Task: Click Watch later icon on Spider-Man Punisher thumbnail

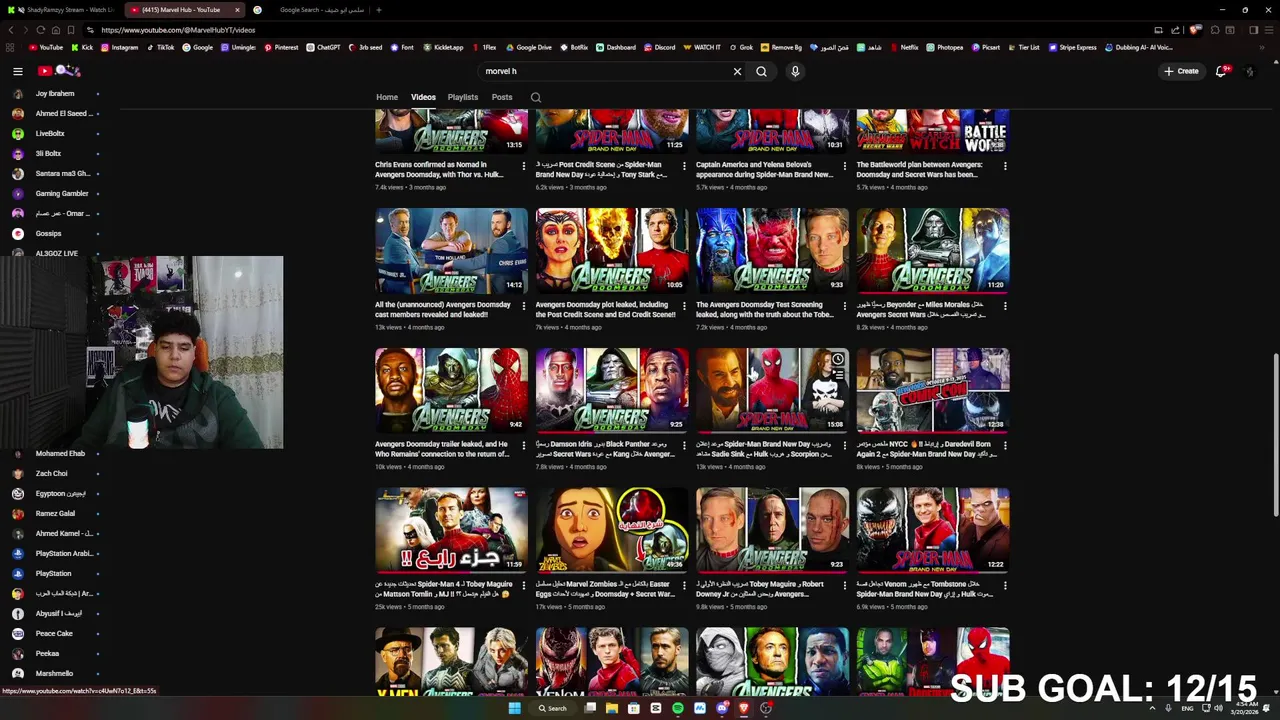Action: click(837, 359)
